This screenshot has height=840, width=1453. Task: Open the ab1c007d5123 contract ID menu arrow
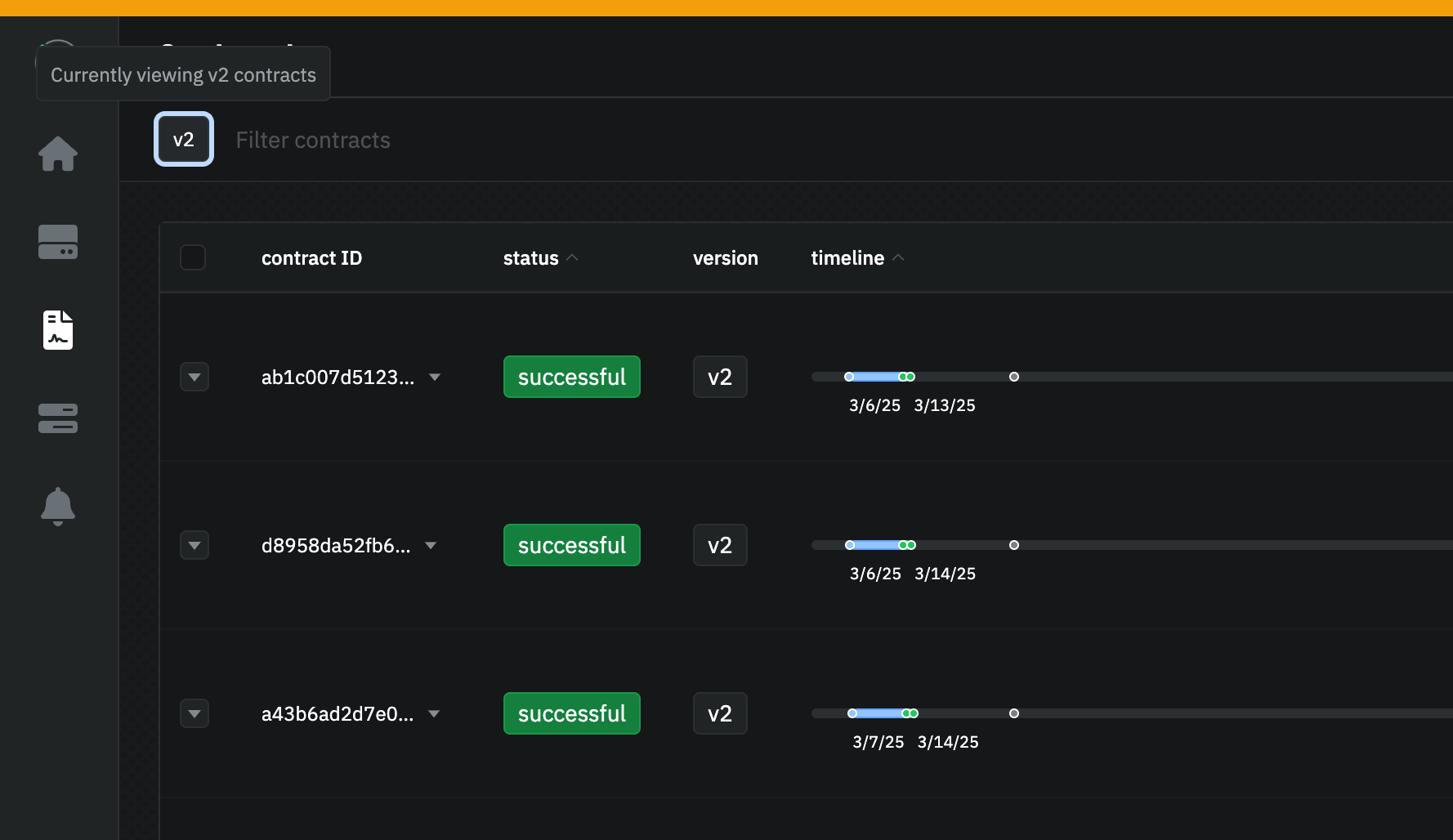[x=435, y=378]
